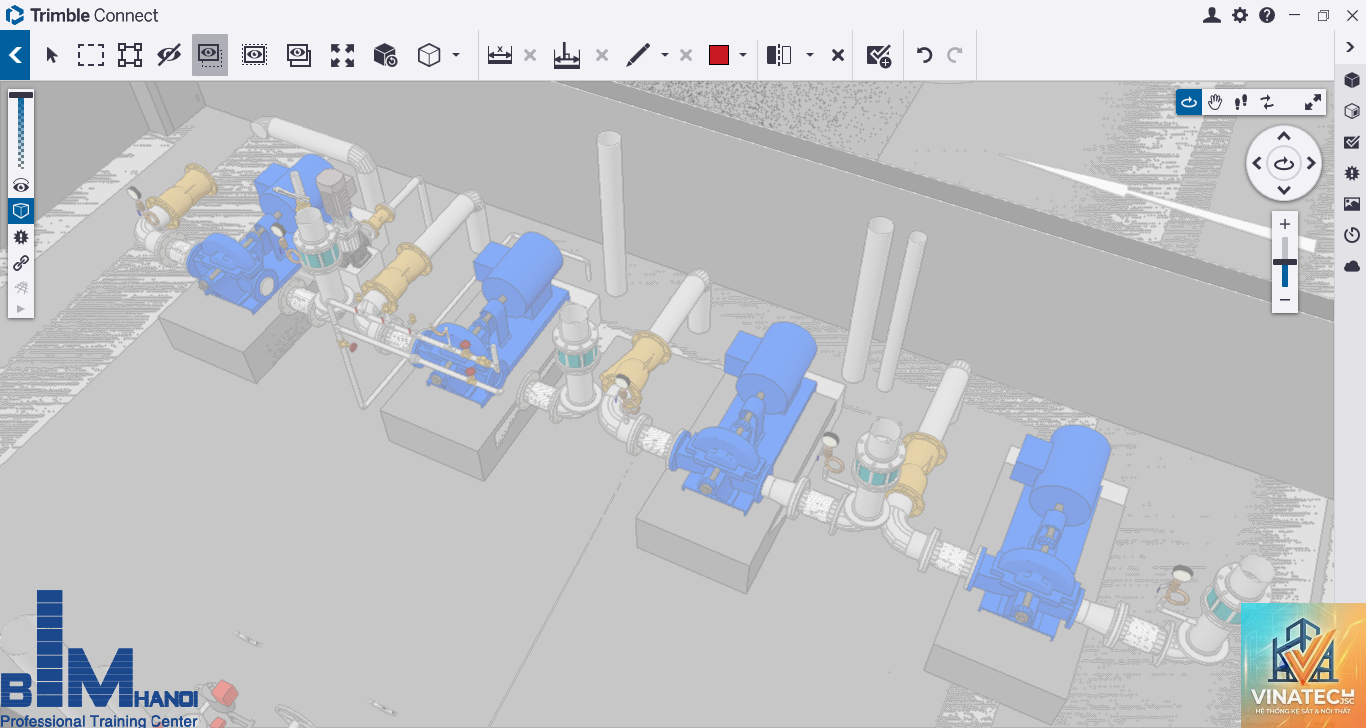
Task: Hide selected objects with crossed-eye icon
Action: 169,56
